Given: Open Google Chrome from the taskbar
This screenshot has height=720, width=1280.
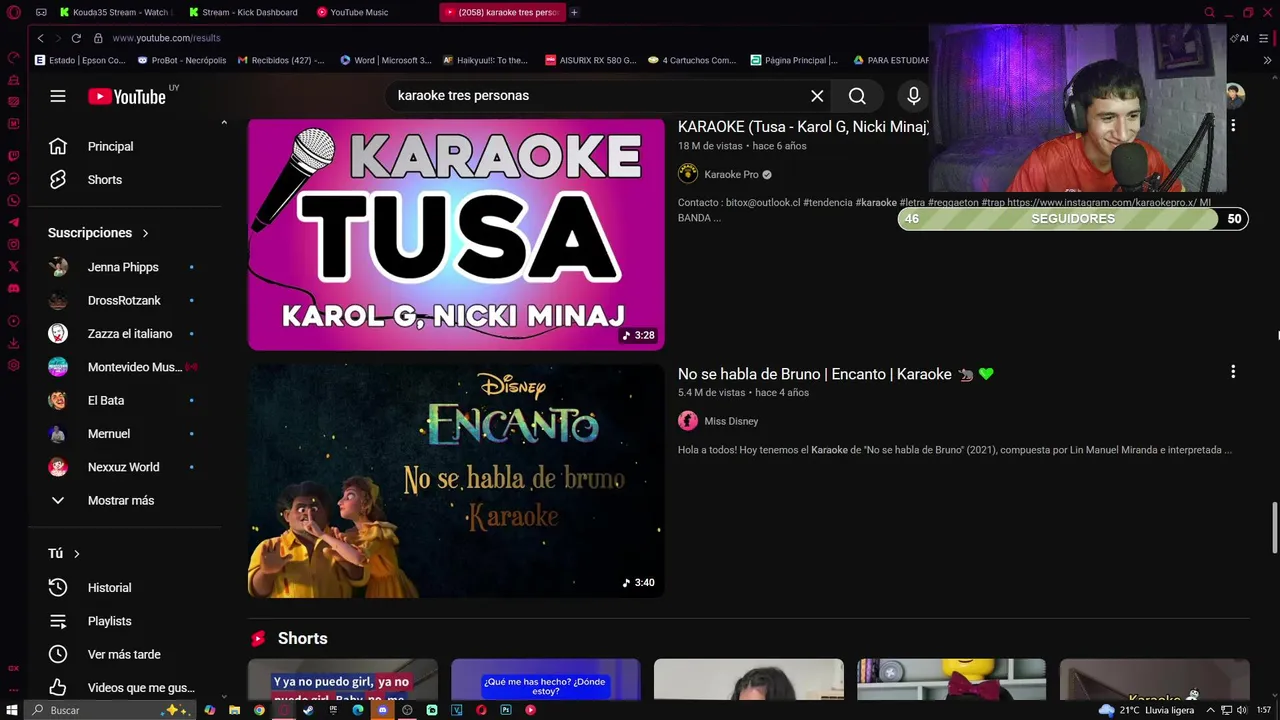Looking at the screenshot, I should (x=259, y=710).
